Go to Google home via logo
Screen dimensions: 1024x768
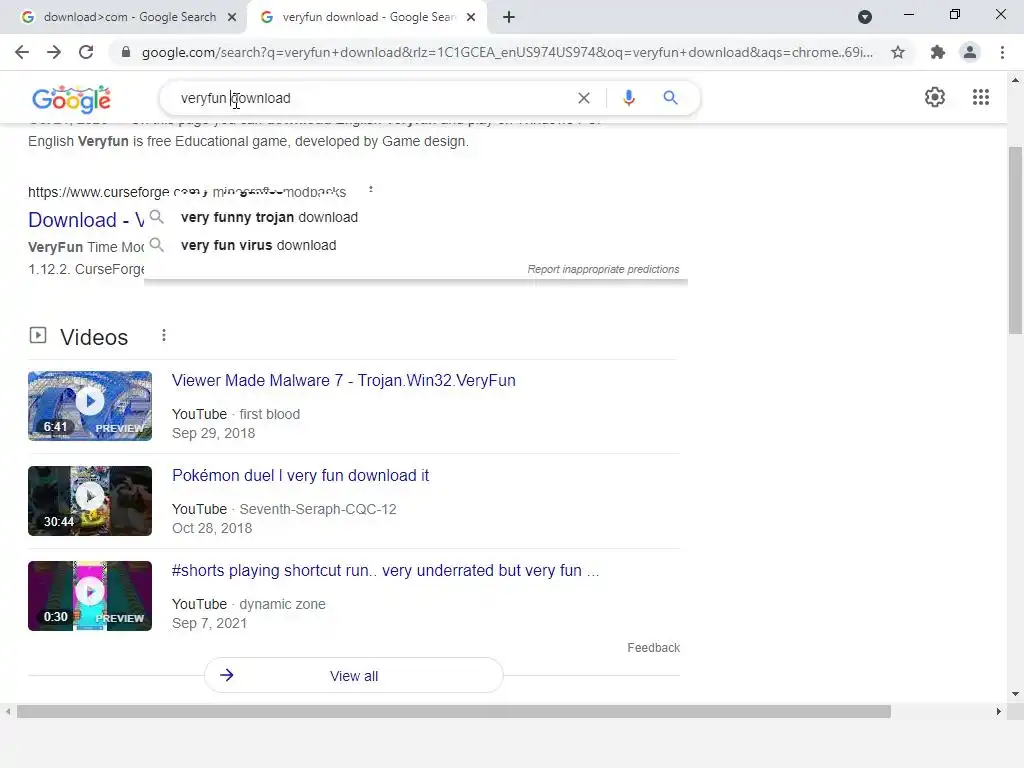(71, 99)
